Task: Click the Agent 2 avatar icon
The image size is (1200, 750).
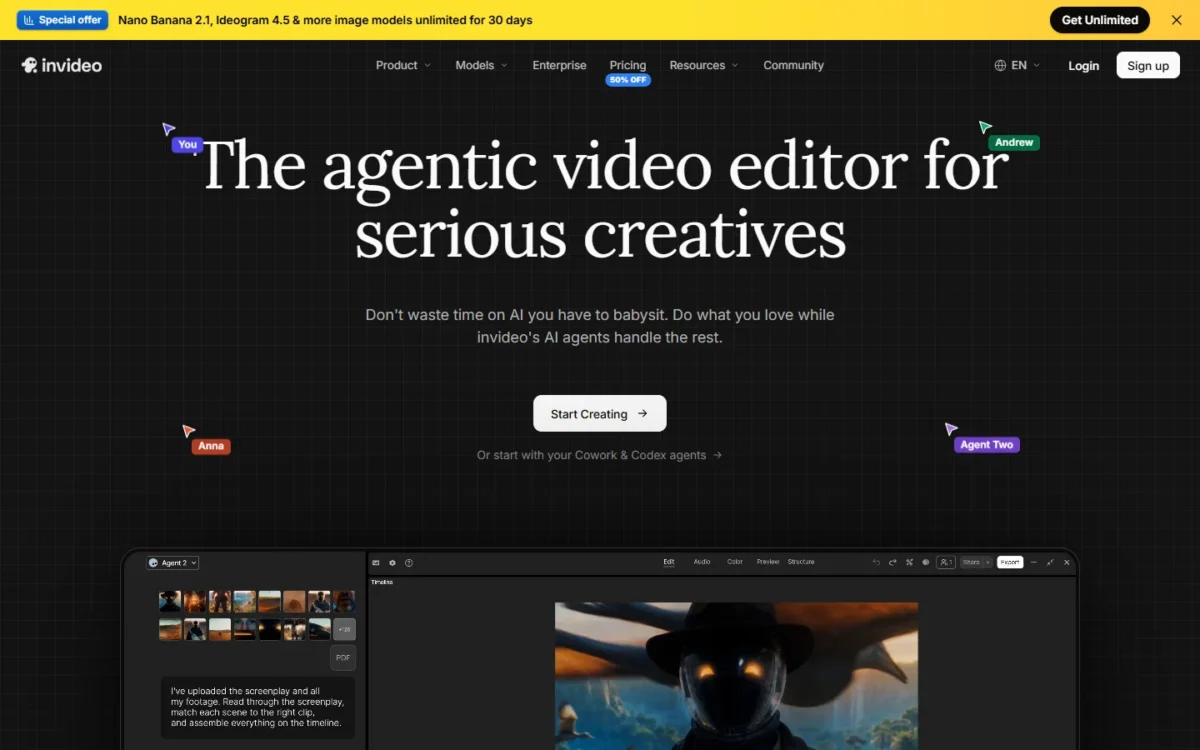Action: pyautogui.click(x=153, y=563)
